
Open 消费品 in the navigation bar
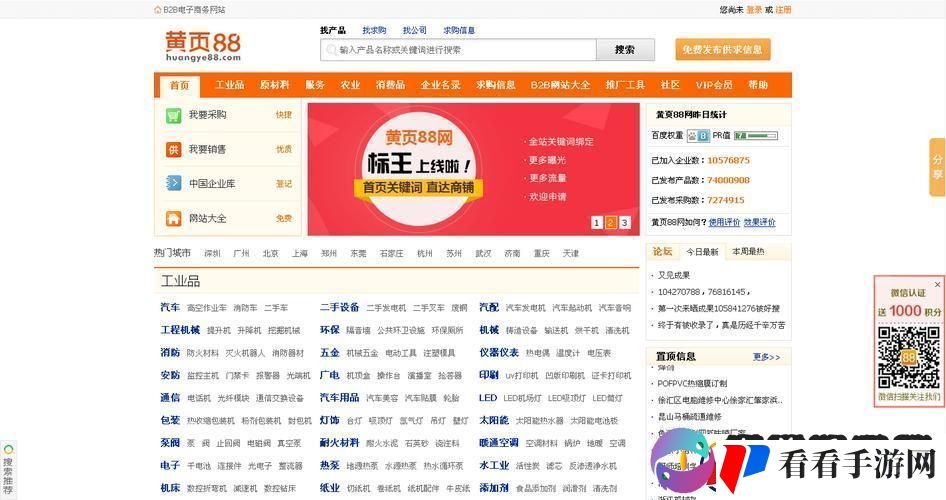(390, 85)
